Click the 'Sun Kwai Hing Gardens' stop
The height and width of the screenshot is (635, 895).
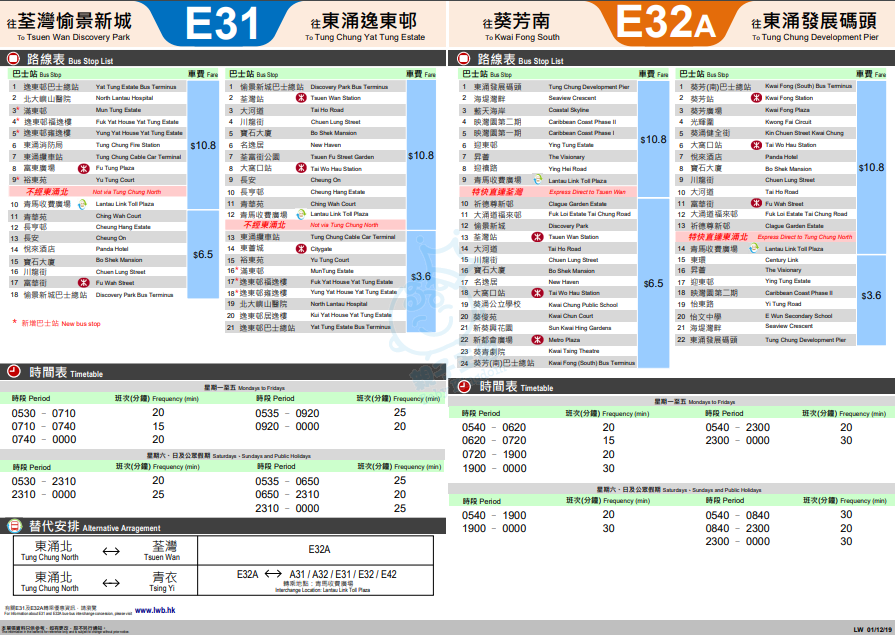[x=580, y=328]
